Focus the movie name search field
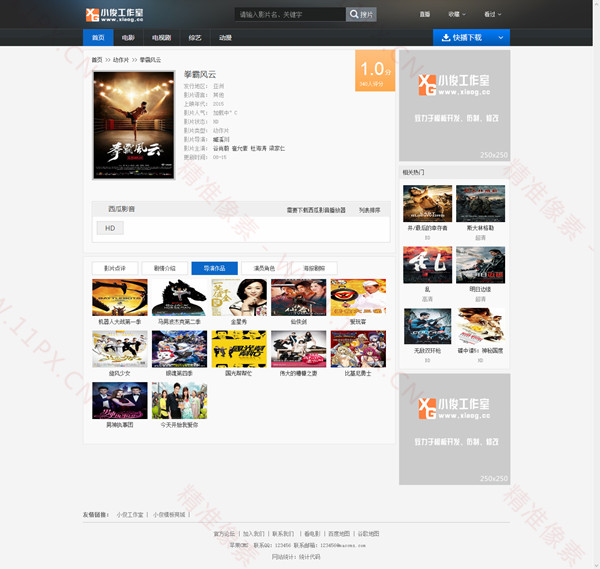This screenshot has width=600, height=569. (x=290, y=15)
